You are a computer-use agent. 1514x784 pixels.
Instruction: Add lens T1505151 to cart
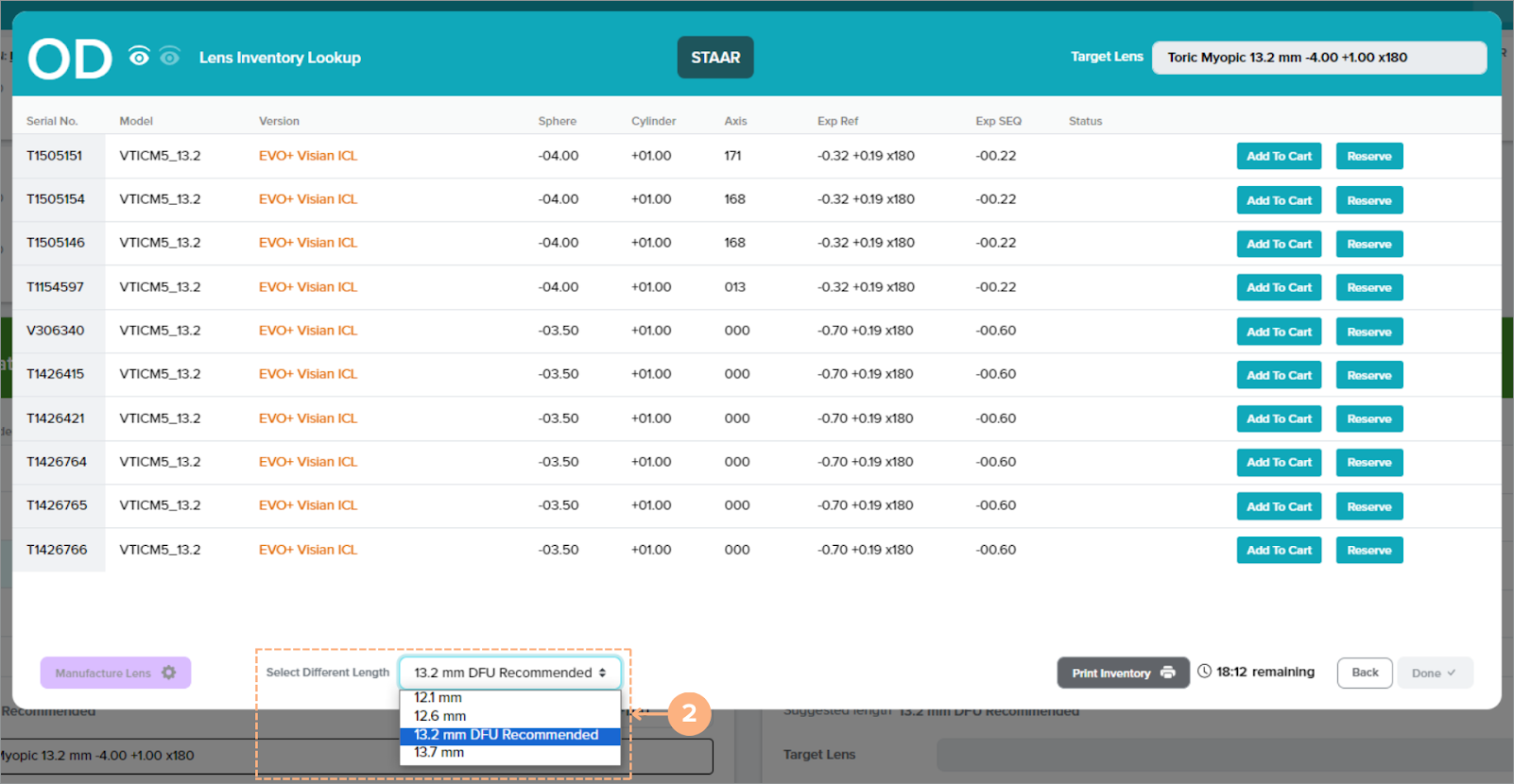point(1278,157)
